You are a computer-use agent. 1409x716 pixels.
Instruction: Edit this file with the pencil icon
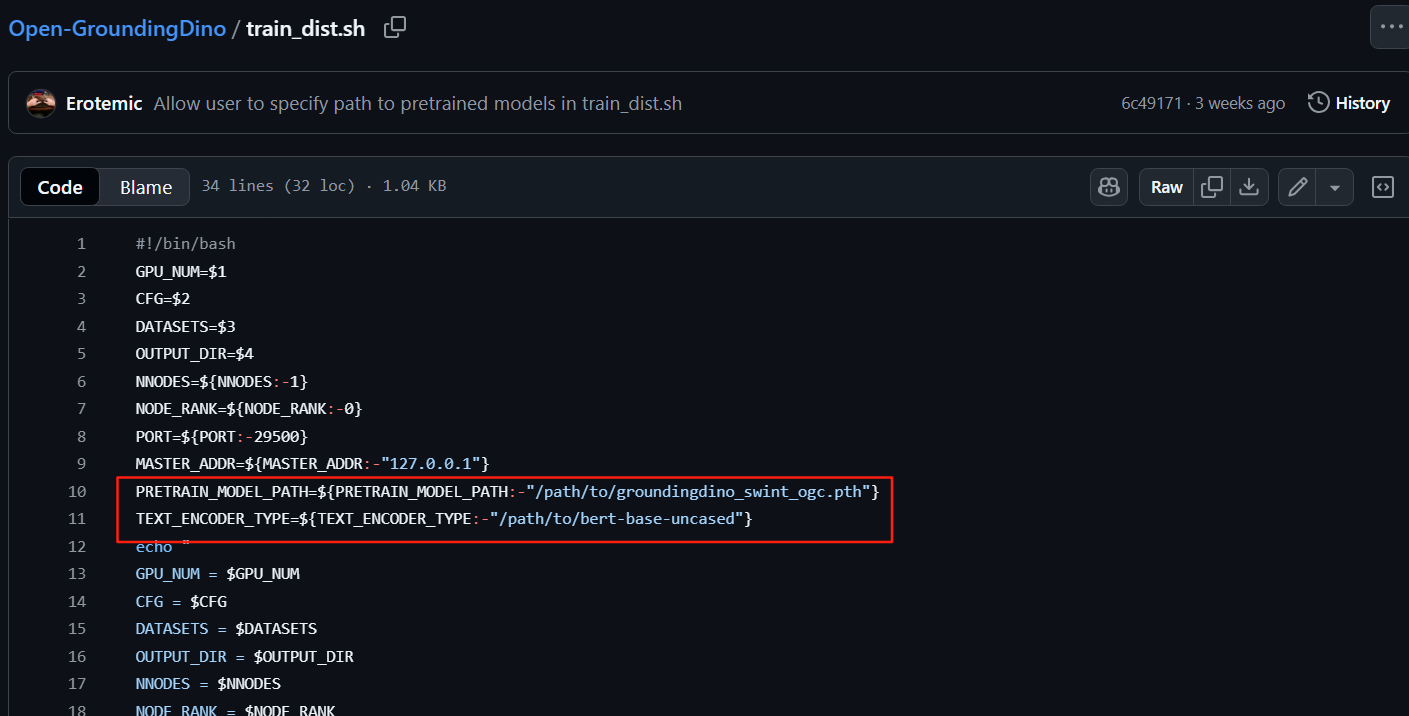tap(1297, 187)
